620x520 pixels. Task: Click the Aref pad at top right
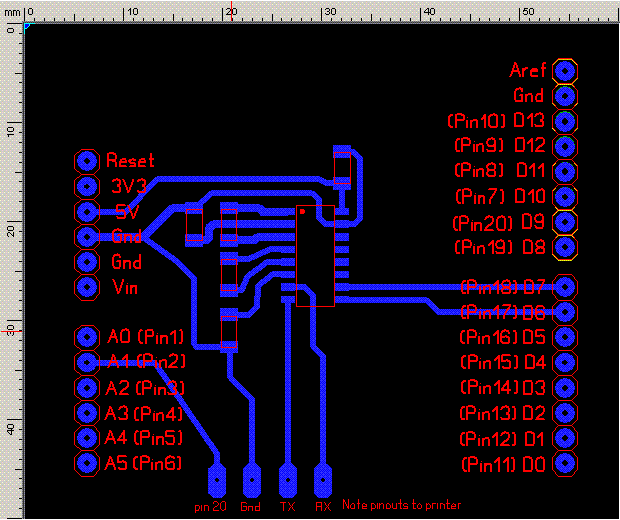pos(565,71)
